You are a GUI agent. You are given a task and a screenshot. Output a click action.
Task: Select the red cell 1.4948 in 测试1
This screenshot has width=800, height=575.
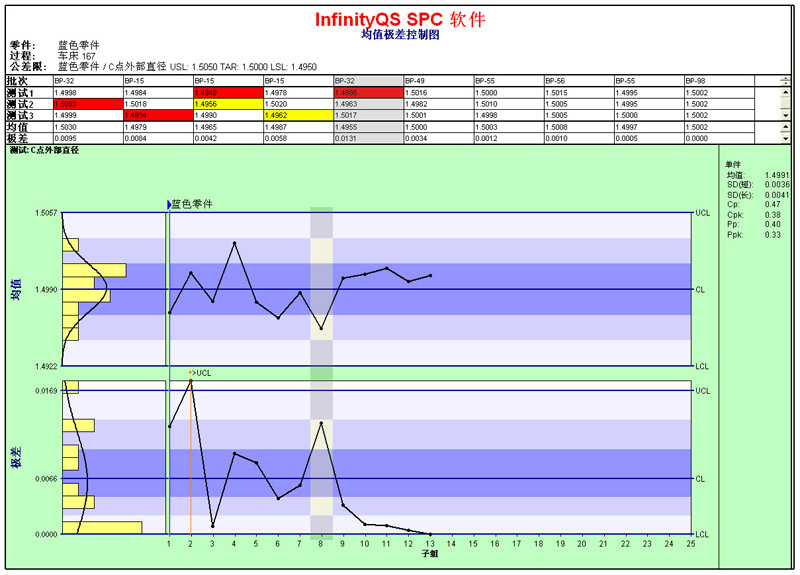pyautogui.click(x=228, y=93)
